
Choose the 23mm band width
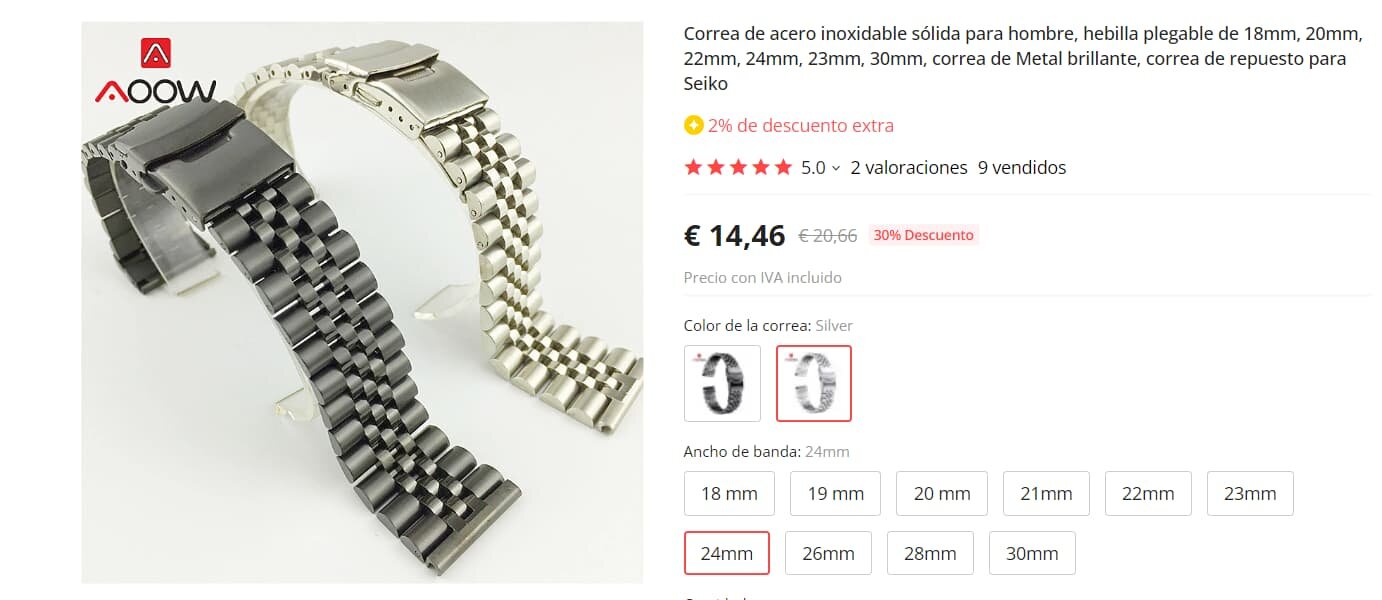[1250, 493]
